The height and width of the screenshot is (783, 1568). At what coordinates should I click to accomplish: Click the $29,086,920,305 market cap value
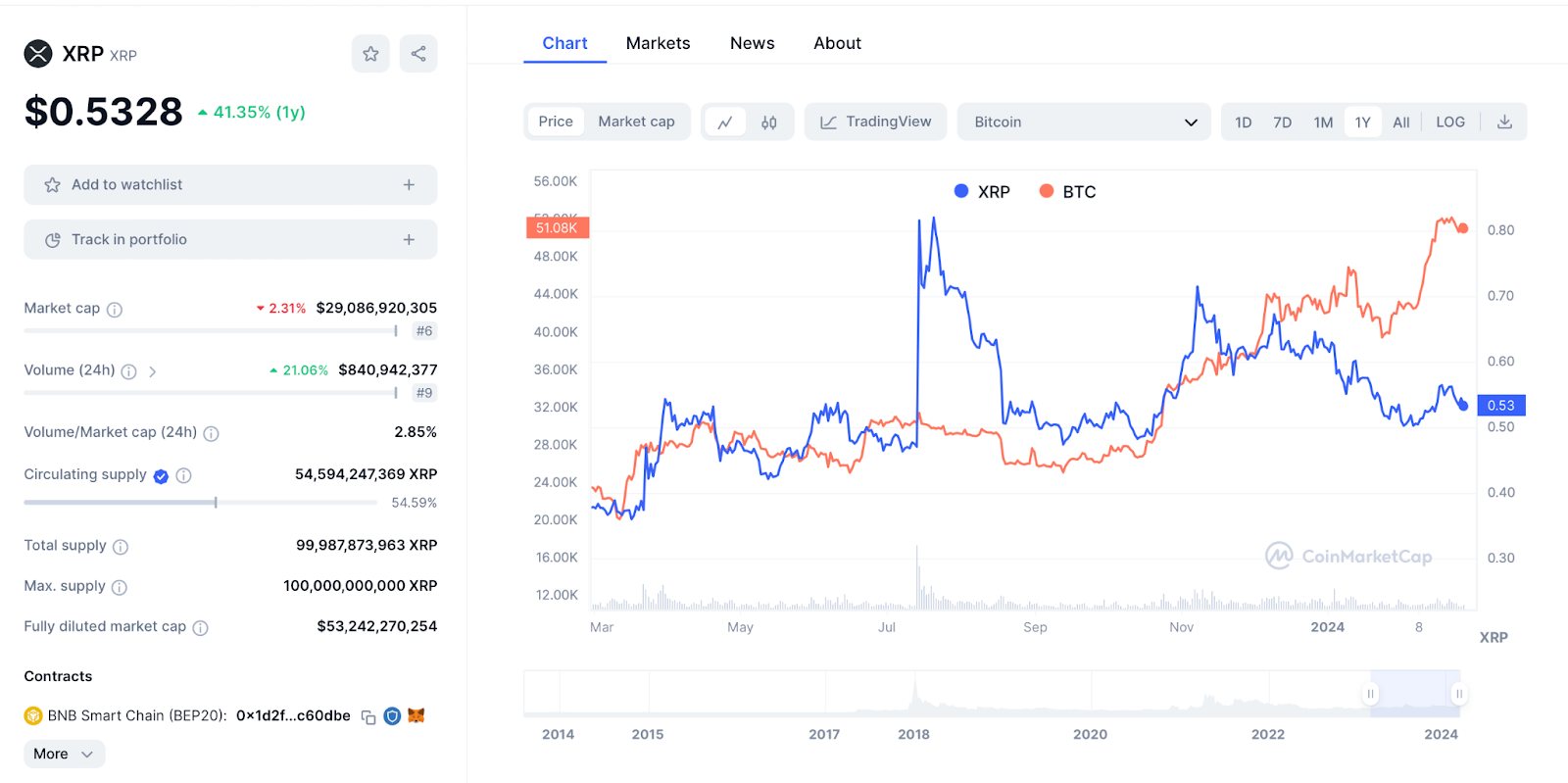click(x=376, y=308)
